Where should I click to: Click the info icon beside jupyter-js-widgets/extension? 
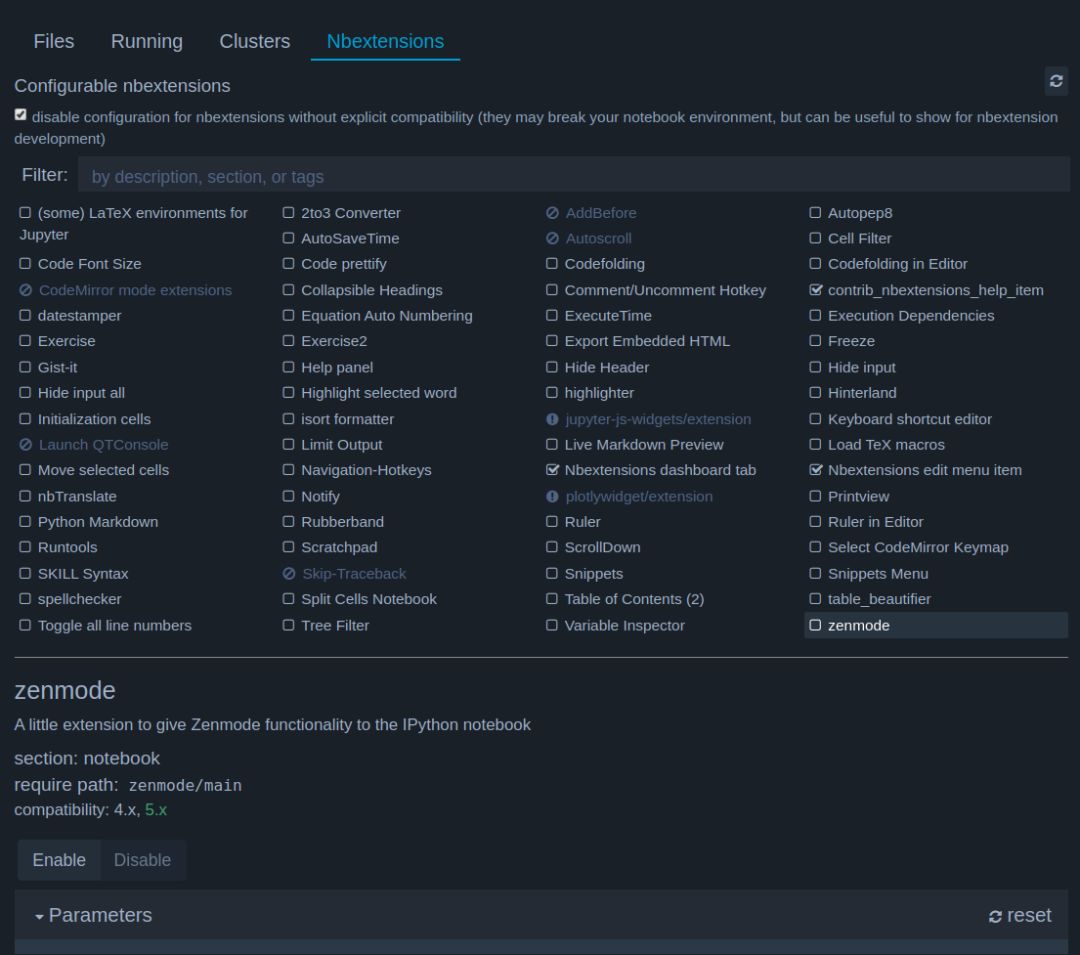pos(552,418)
